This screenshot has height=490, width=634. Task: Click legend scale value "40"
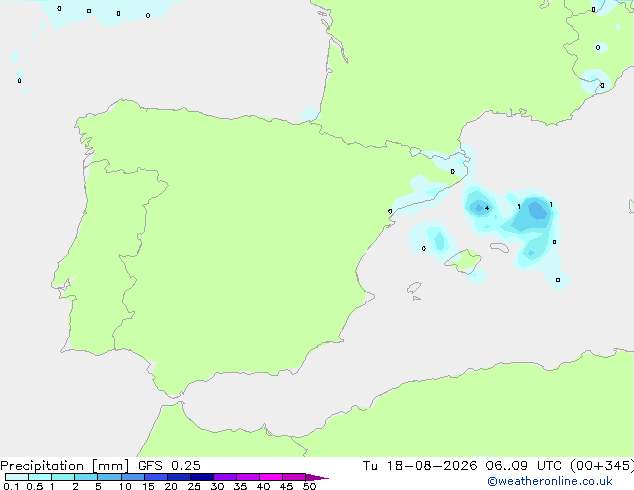click(x=263, y=486)
